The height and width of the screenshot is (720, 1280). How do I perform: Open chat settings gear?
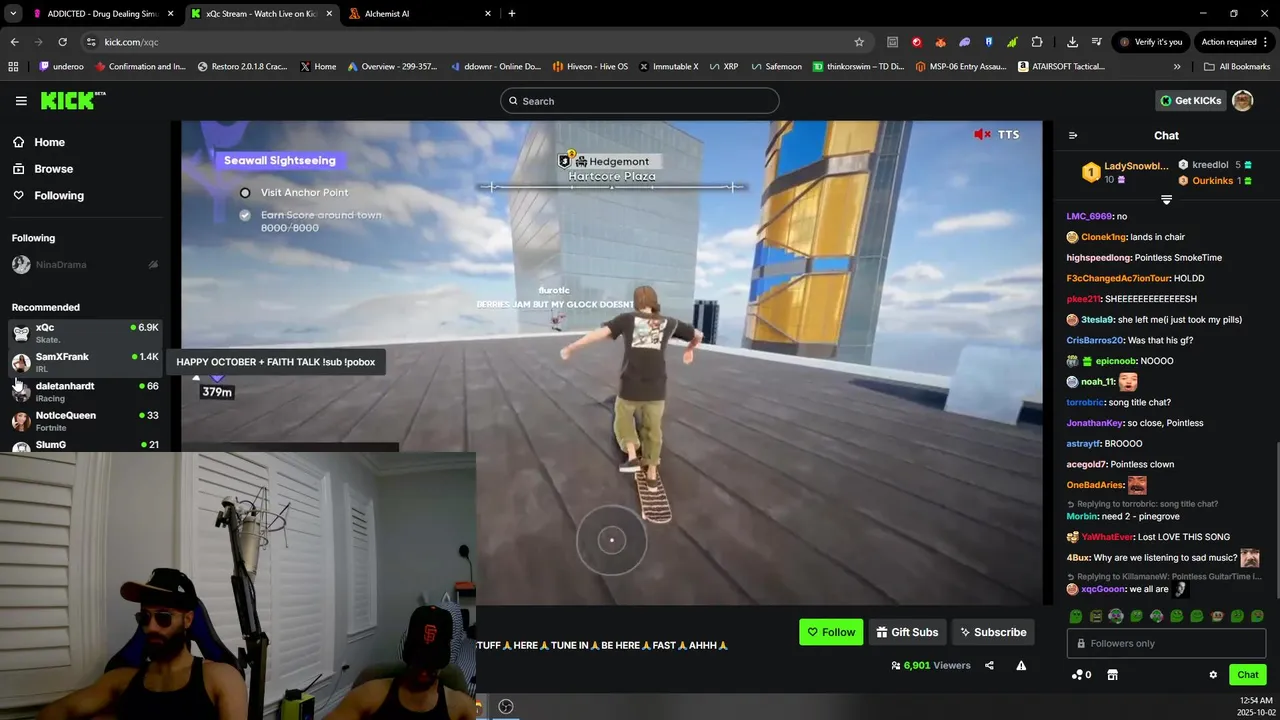point(1213,675)
